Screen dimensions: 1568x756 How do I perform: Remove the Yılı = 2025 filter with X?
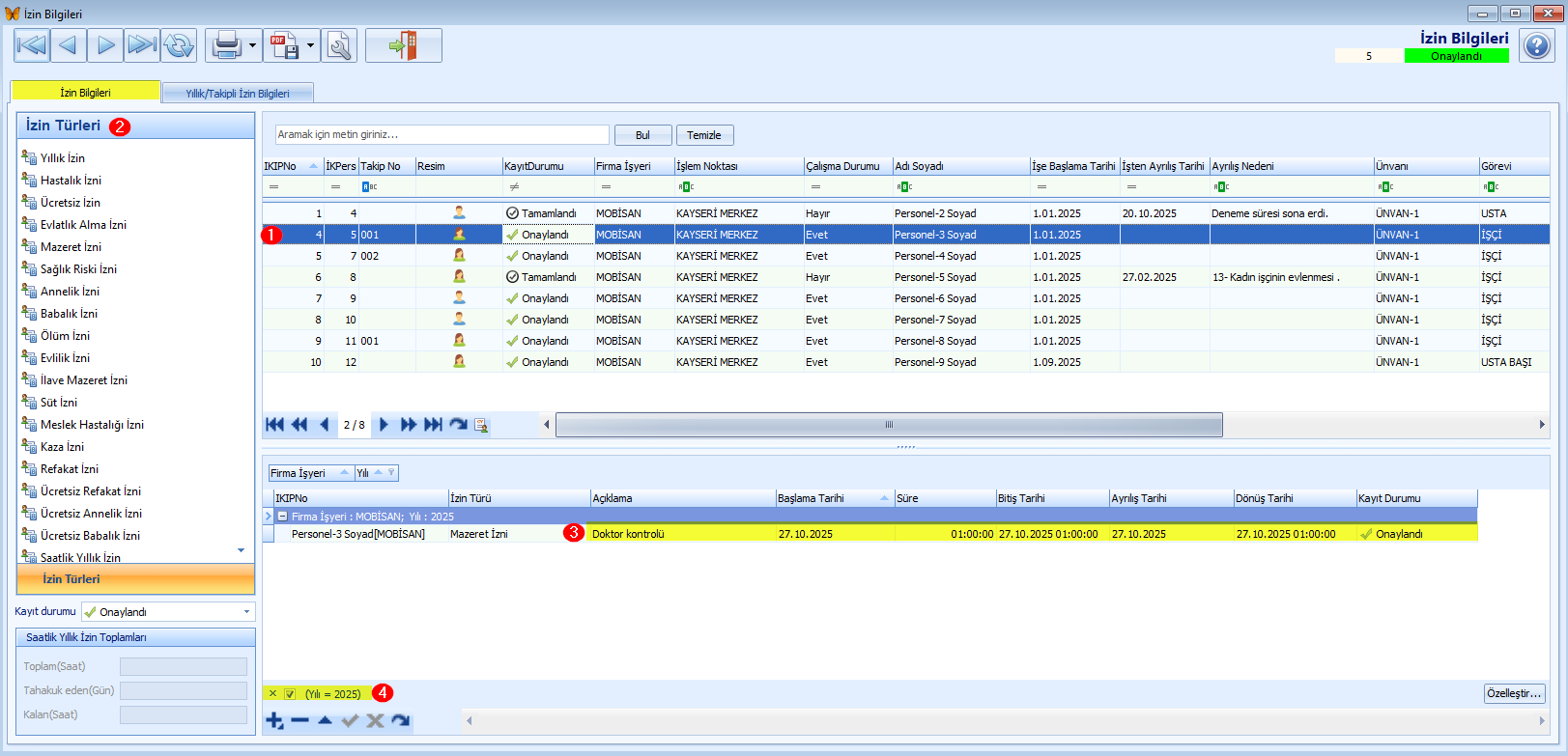272,693
